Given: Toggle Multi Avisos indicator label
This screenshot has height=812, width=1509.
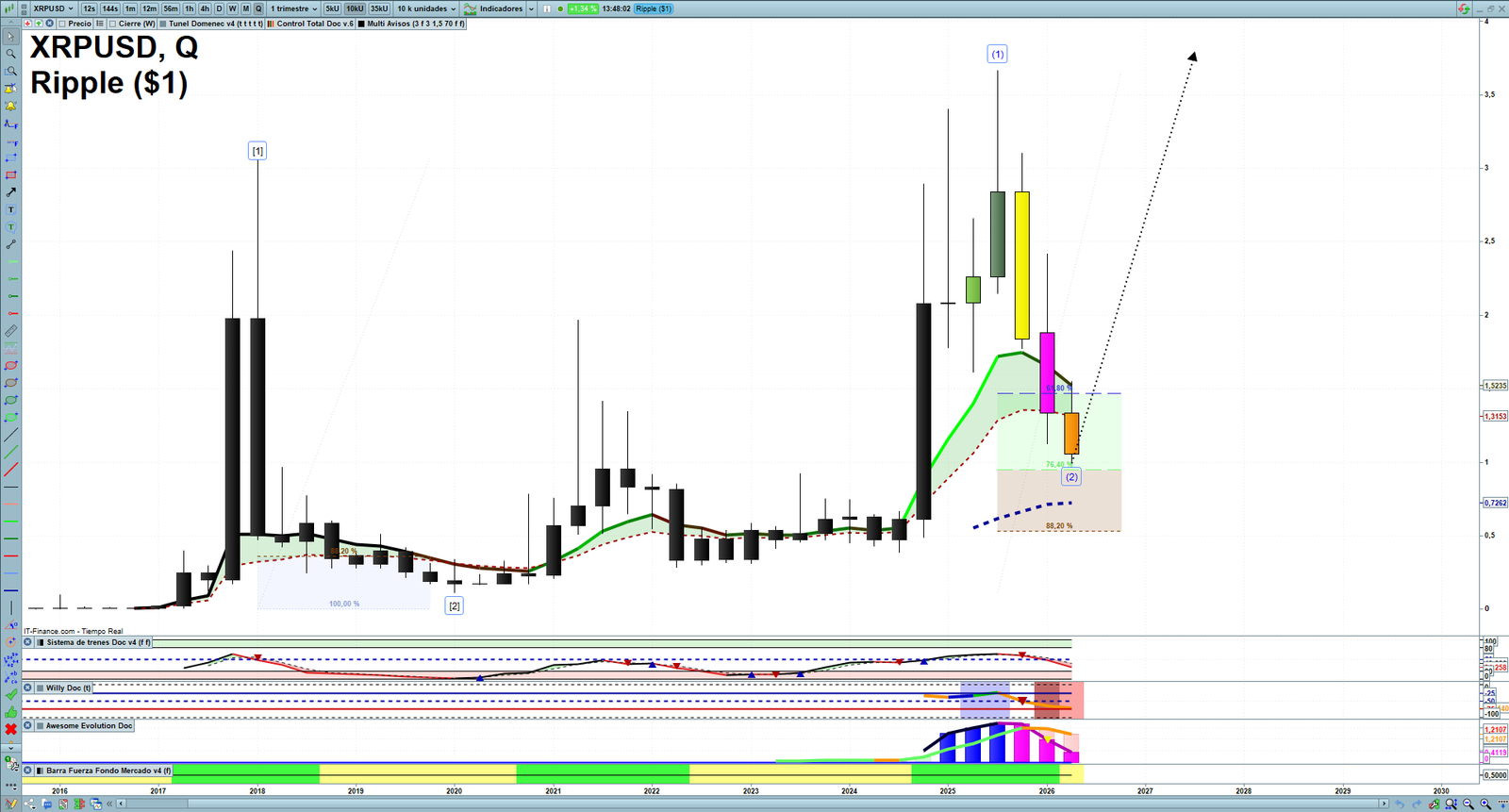Looking at the screenshot, I should [411, 24].
